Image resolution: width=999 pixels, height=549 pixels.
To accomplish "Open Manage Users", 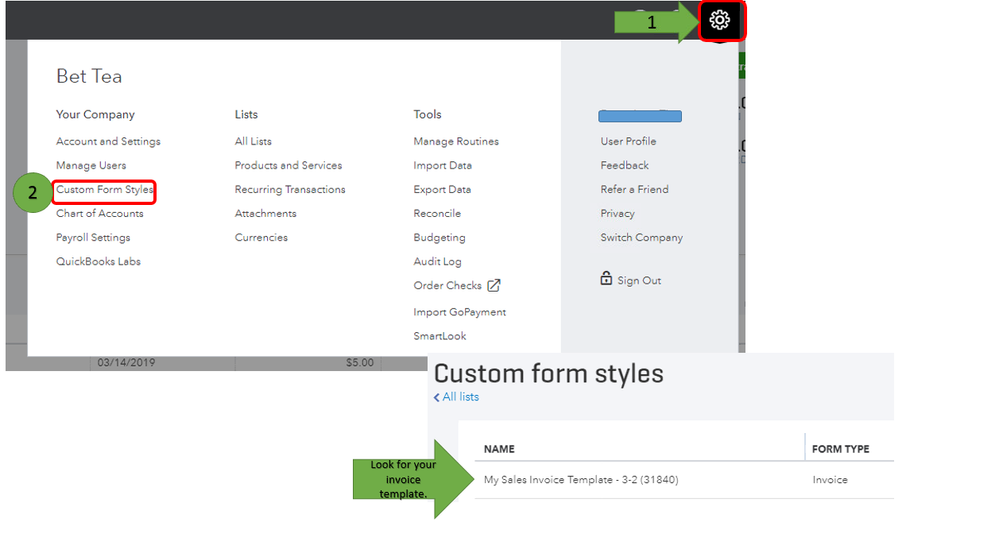I will (91, 166).
